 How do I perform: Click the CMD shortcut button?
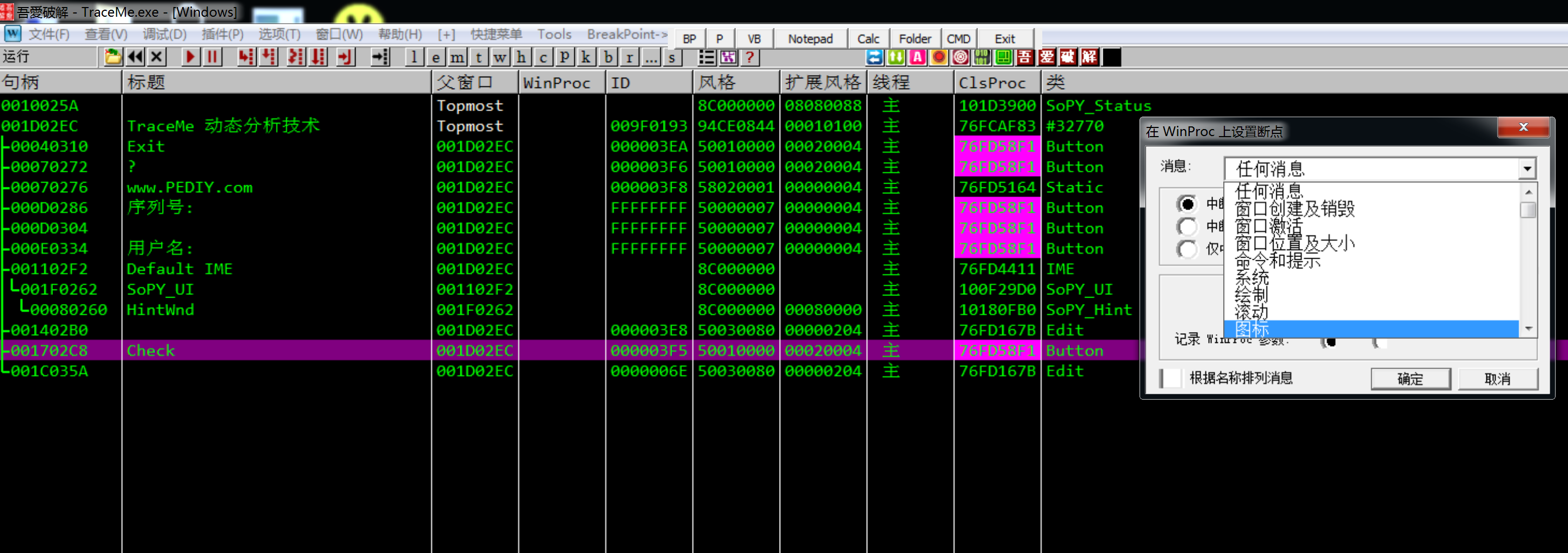(x=959, y=39)
